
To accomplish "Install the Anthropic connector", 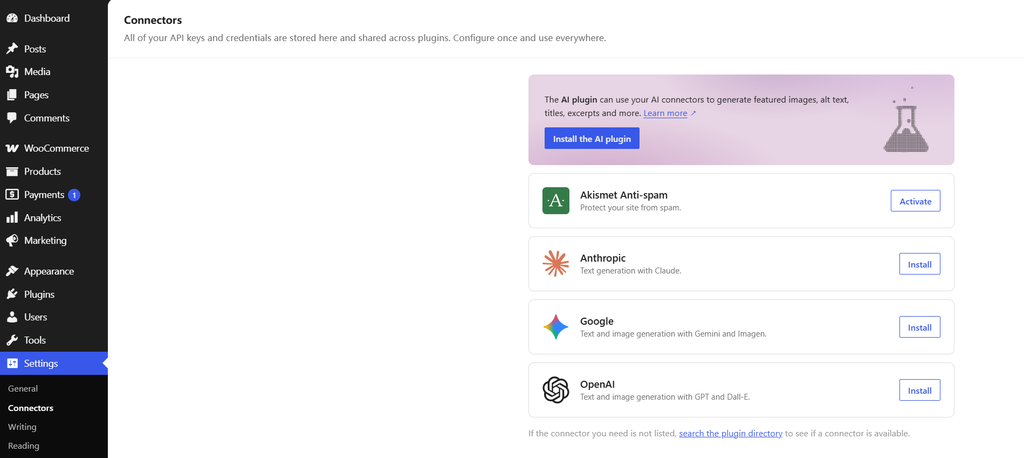I will pyautogui.click(x=920, y=264).
